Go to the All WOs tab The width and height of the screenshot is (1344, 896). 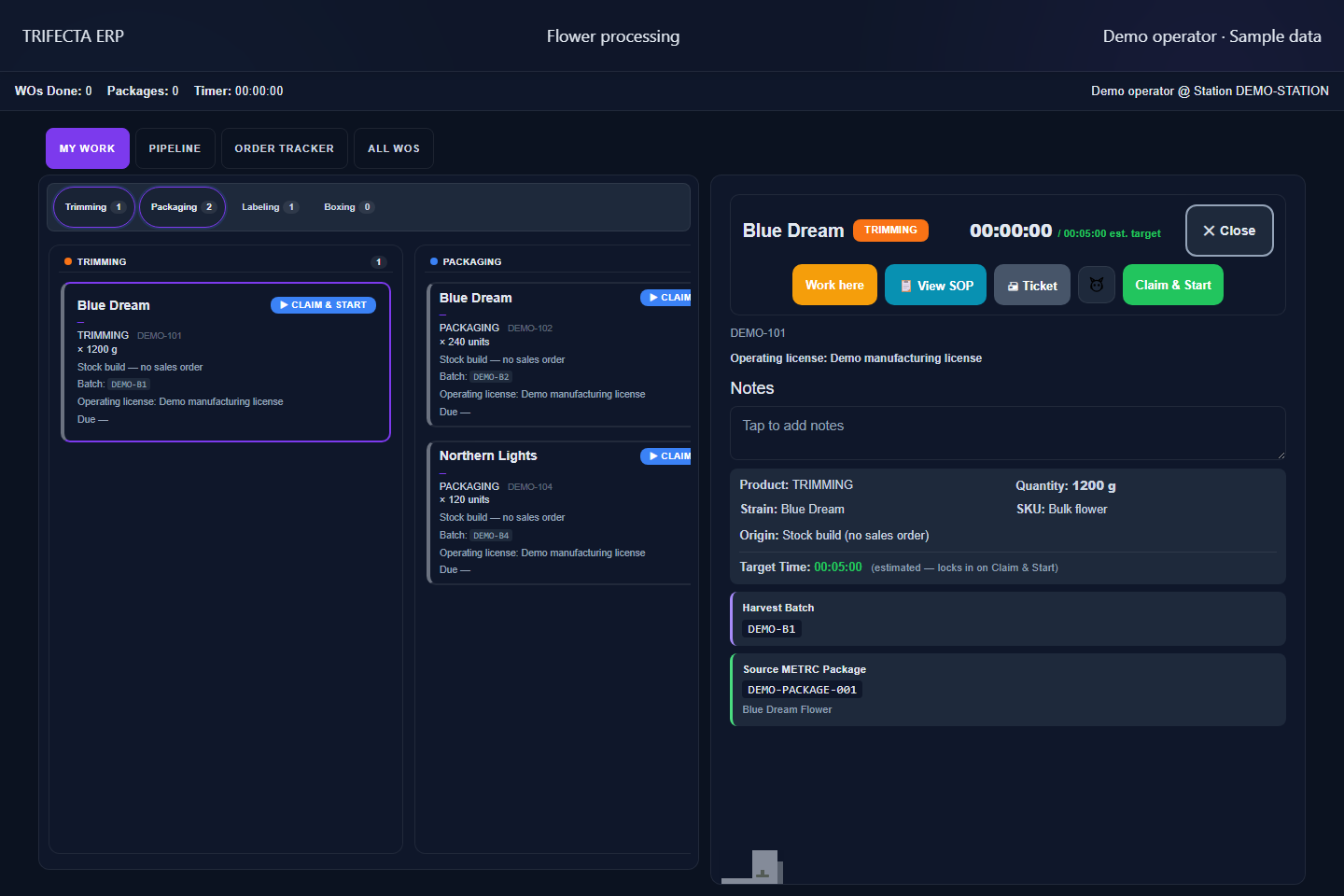(394, 148)
